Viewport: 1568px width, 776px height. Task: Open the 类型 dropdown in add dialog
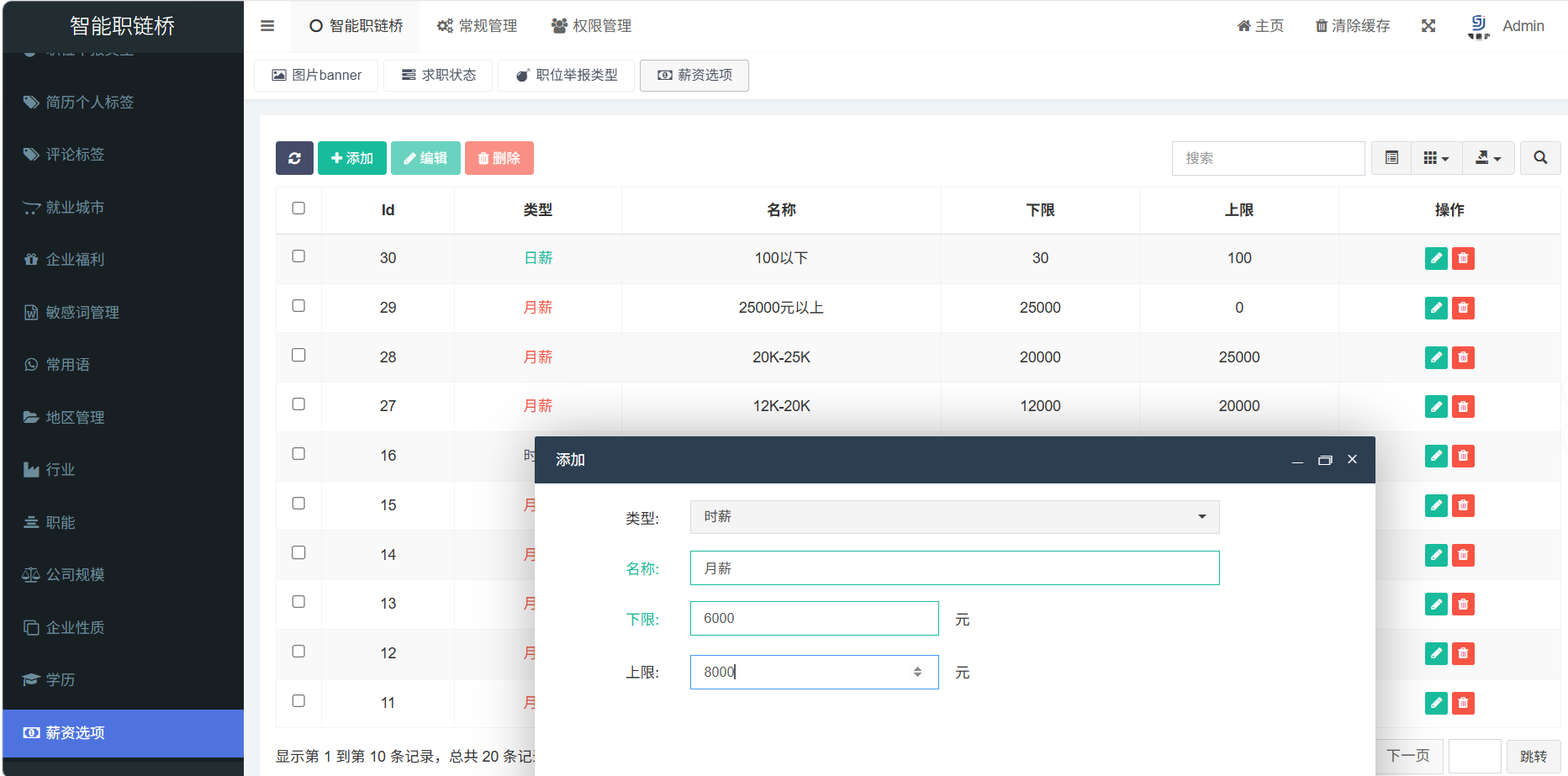tap(954, 517)
